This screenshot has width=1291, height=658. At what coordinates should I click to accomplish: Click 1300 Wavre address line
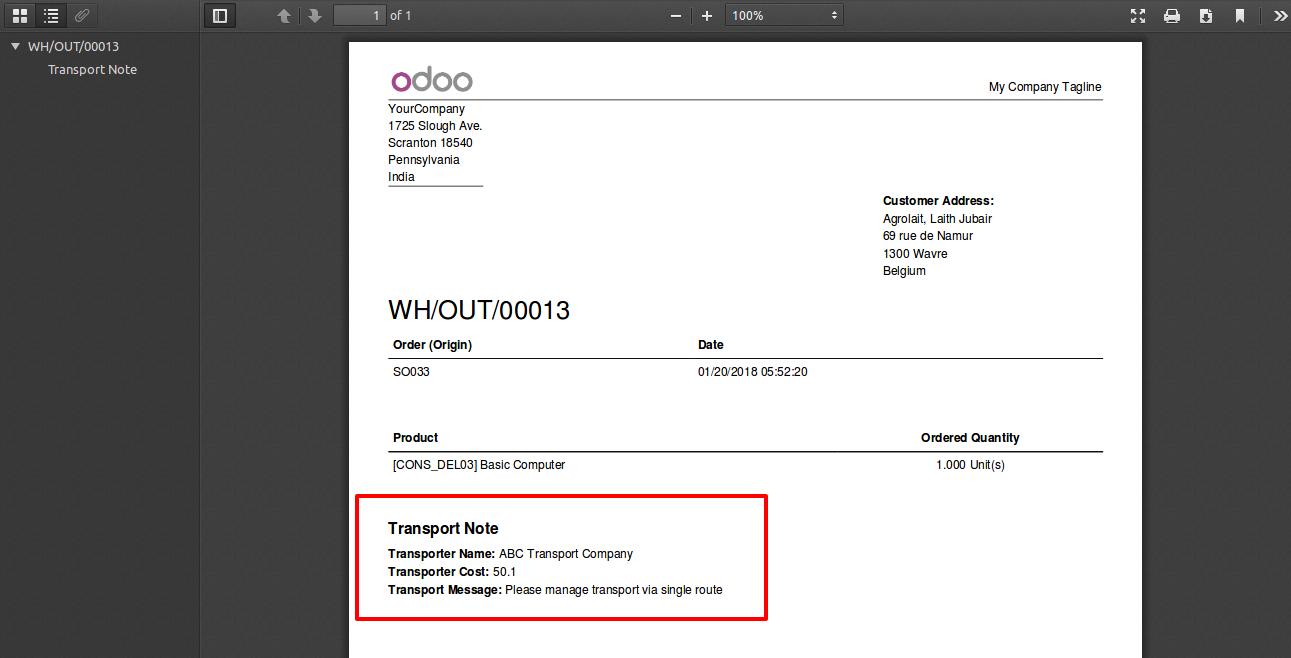pyautogui.click(x=915, y=253)
